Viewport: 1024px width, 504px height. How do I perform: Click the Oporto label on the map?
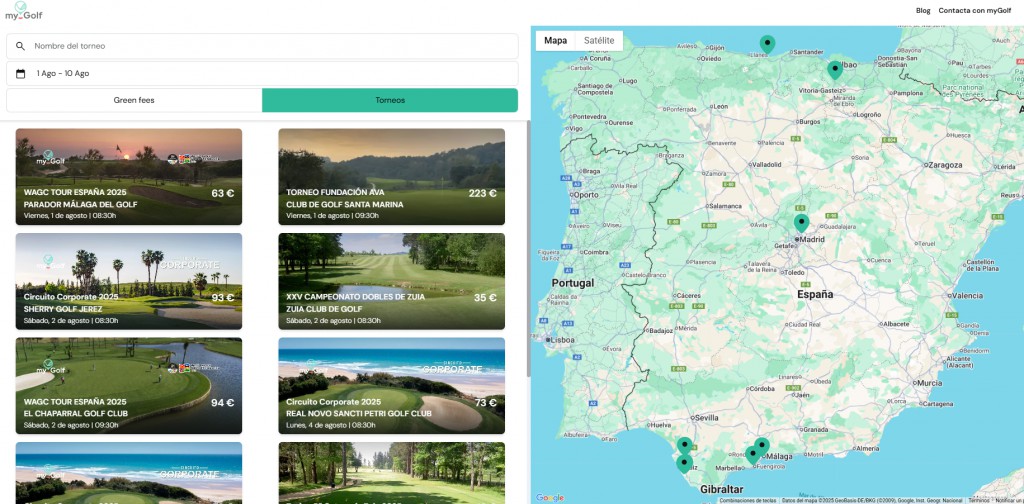pos(586,195)
